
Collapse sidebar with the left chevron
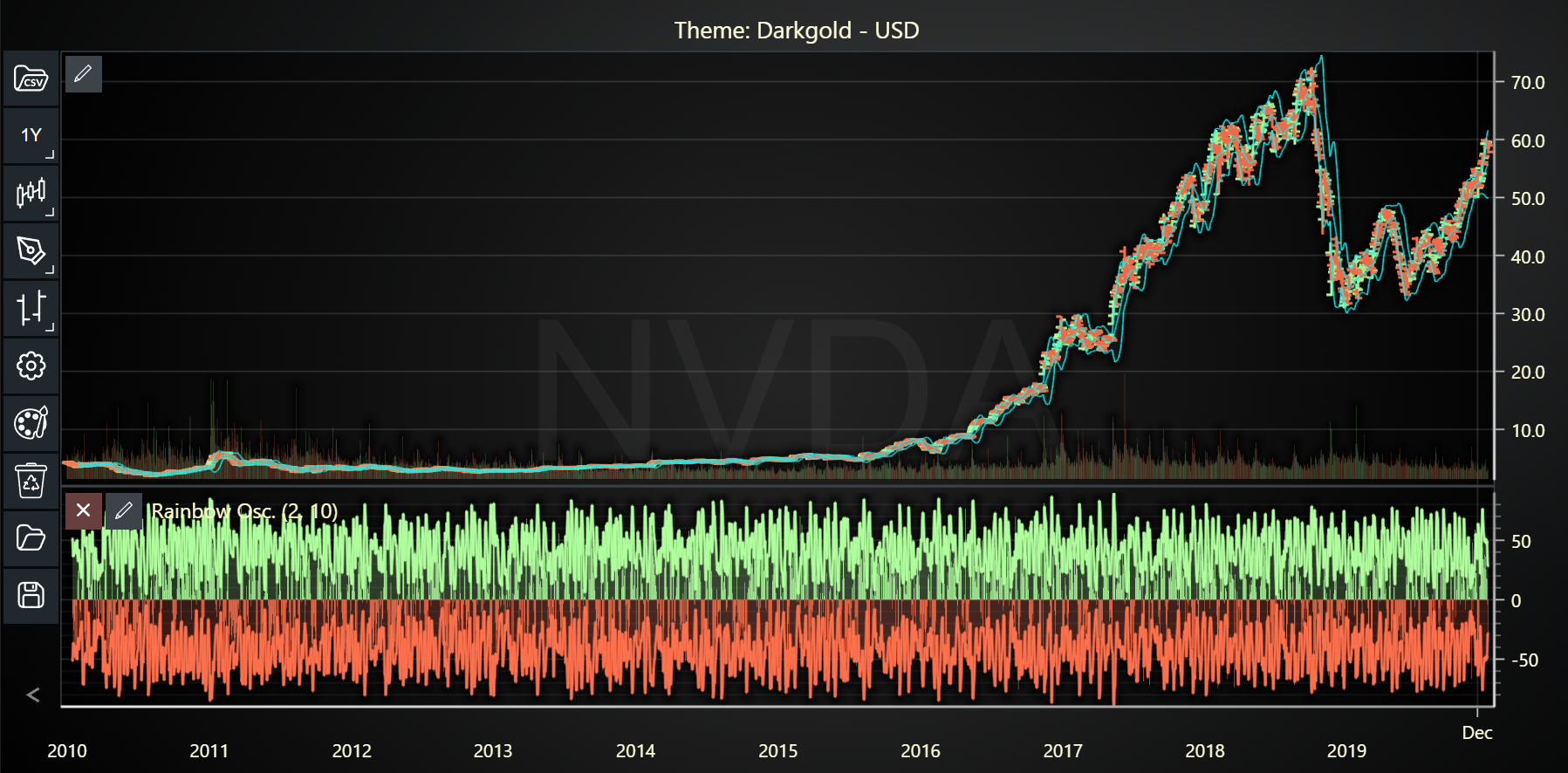[x=33, y=695]
